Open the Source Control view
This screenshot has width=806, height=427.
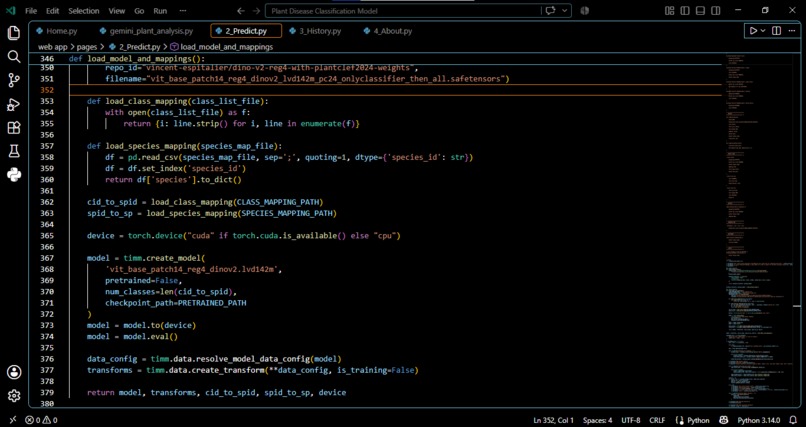[14, 80]
